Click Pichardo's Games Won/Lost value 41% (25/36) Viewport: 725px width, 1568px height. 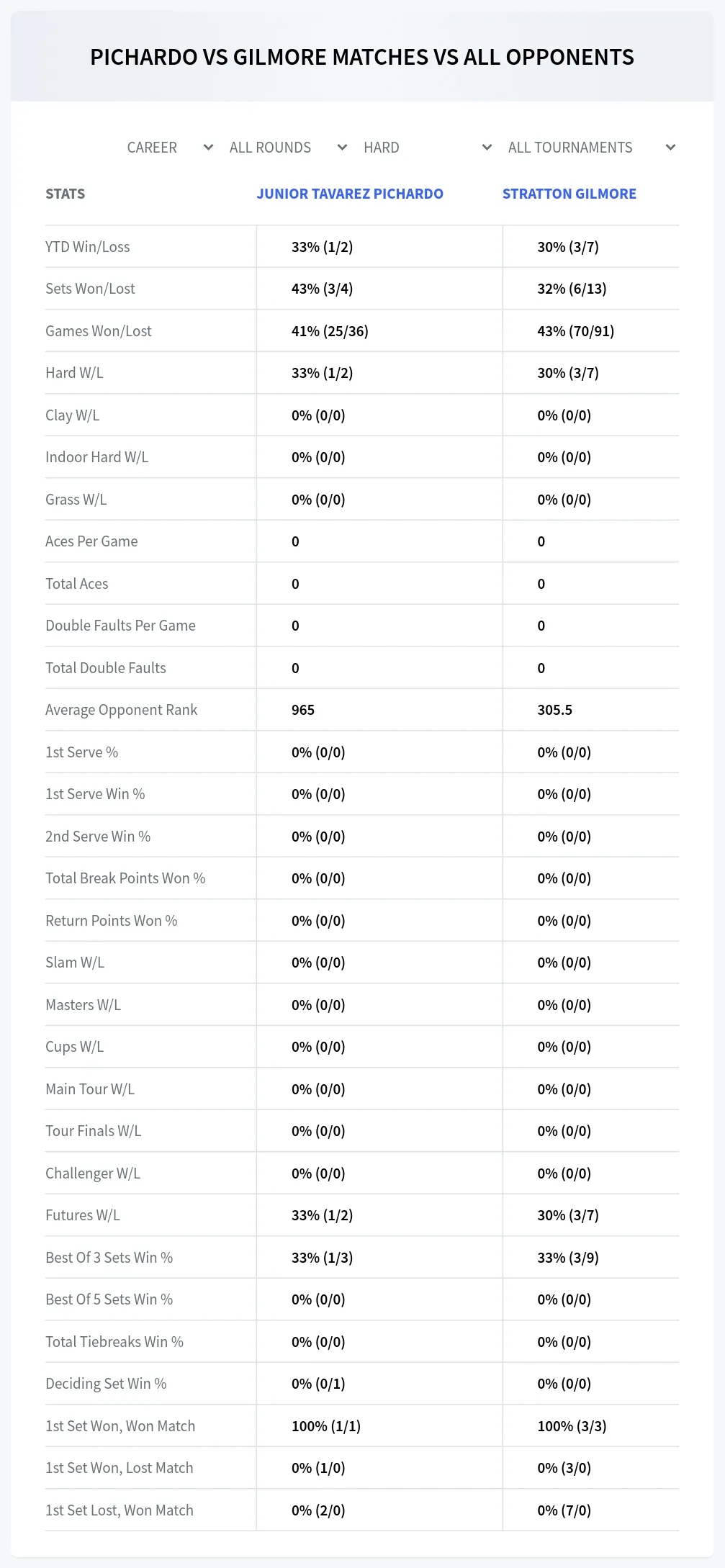(330, 331)
